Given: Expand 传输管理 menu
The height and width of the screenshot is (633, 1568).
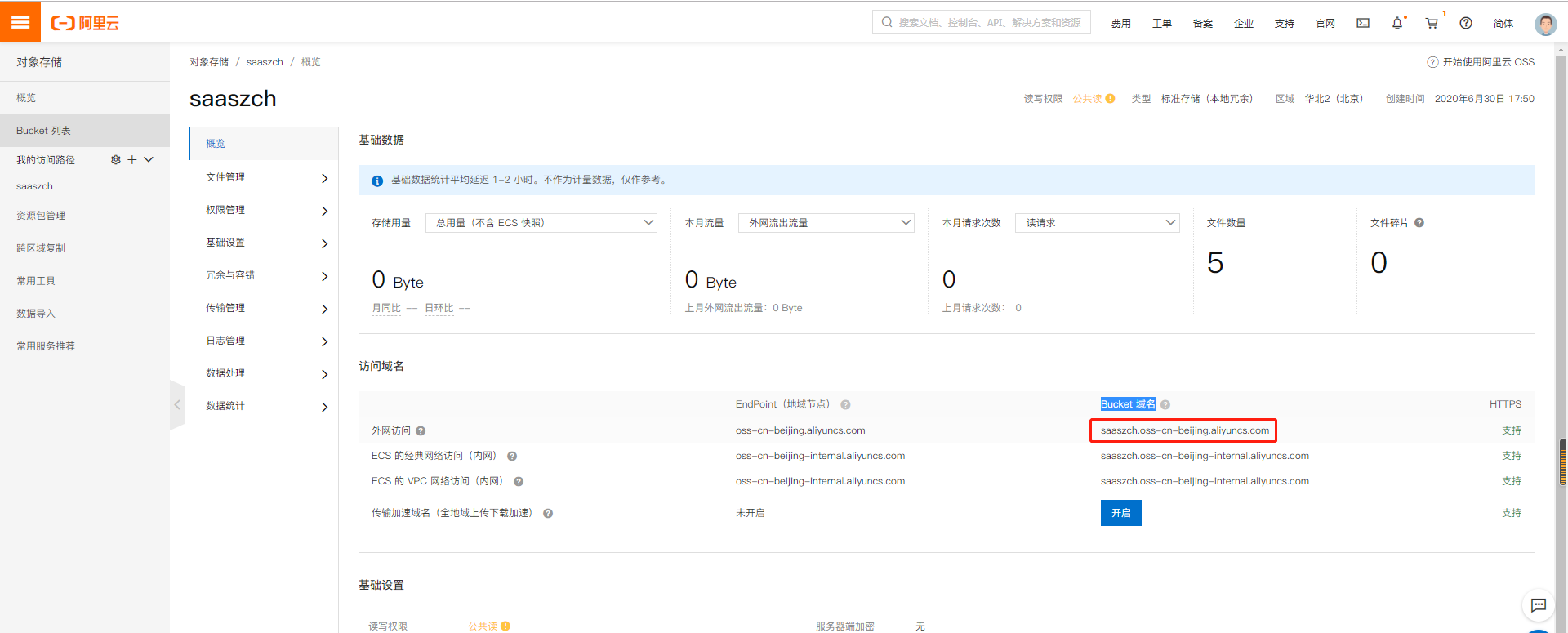Looking at the screenshot, I should point(264,308).
